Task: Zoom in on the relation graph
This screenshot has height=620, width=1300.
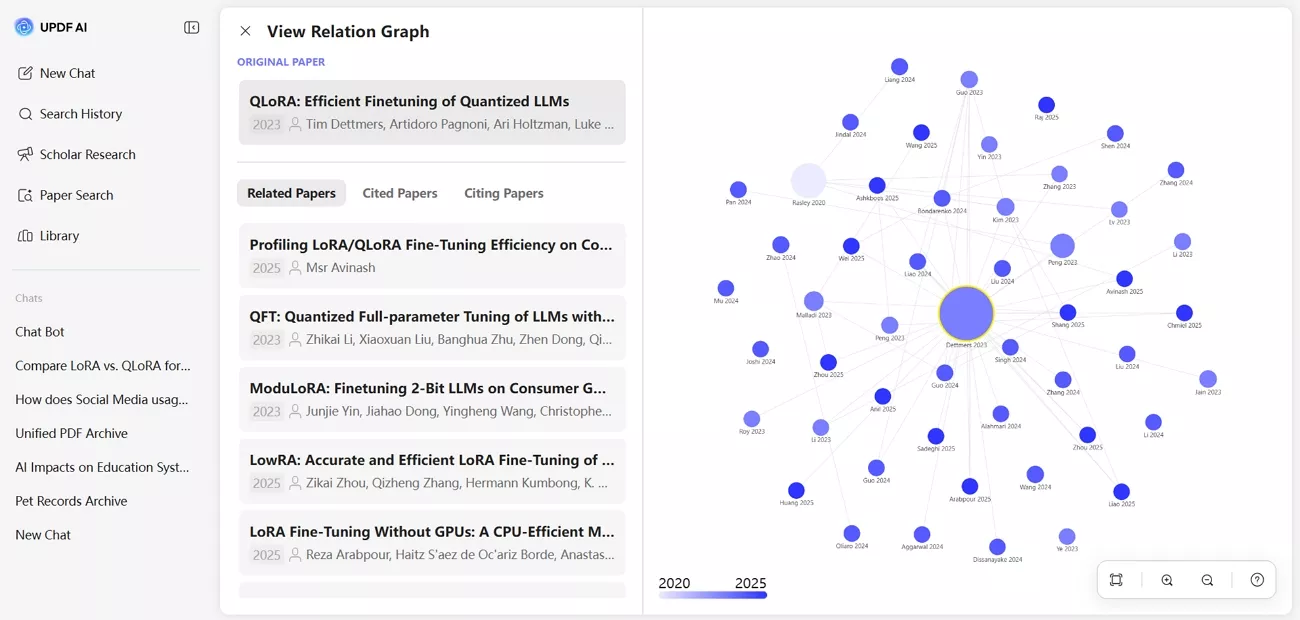Action: 1167,580
